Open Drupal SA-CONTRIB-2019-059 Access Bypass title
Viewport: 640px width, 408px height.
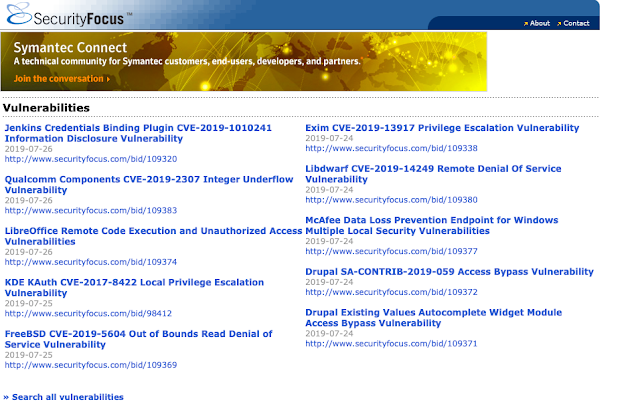point(449,272)
